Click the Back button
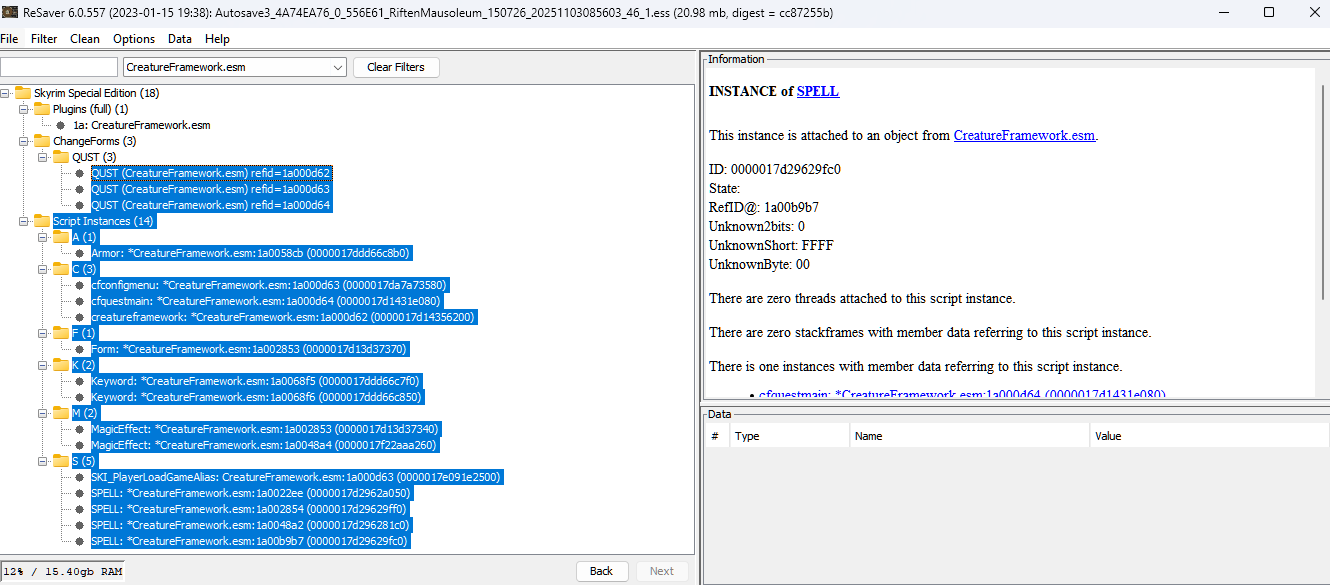Screen dimensions: 1330x585 coord(601,571)
